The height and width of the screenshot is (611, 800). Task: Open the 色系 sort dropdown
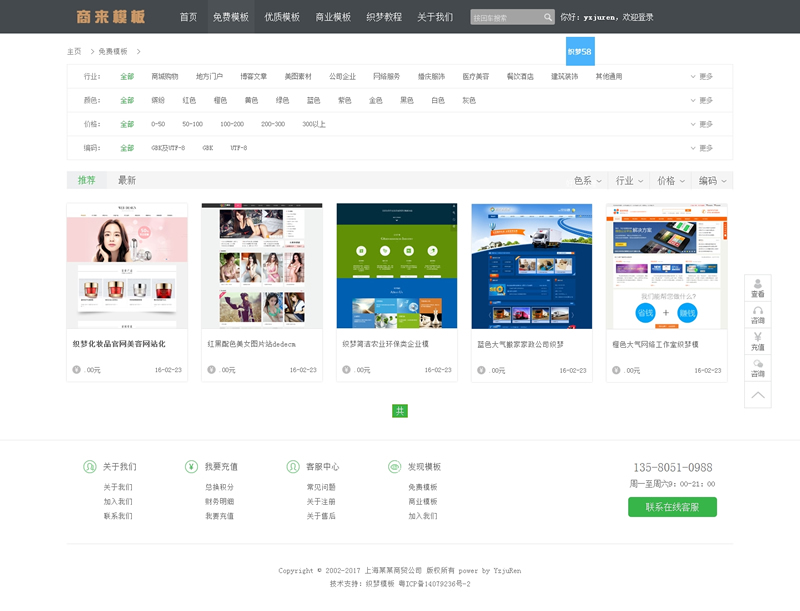587,181
